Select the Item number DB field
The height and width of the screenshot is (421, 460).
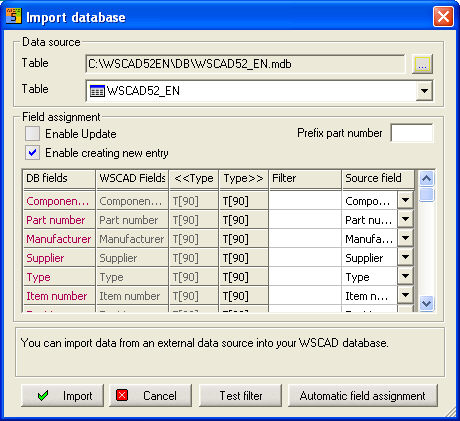coord(59,296)
